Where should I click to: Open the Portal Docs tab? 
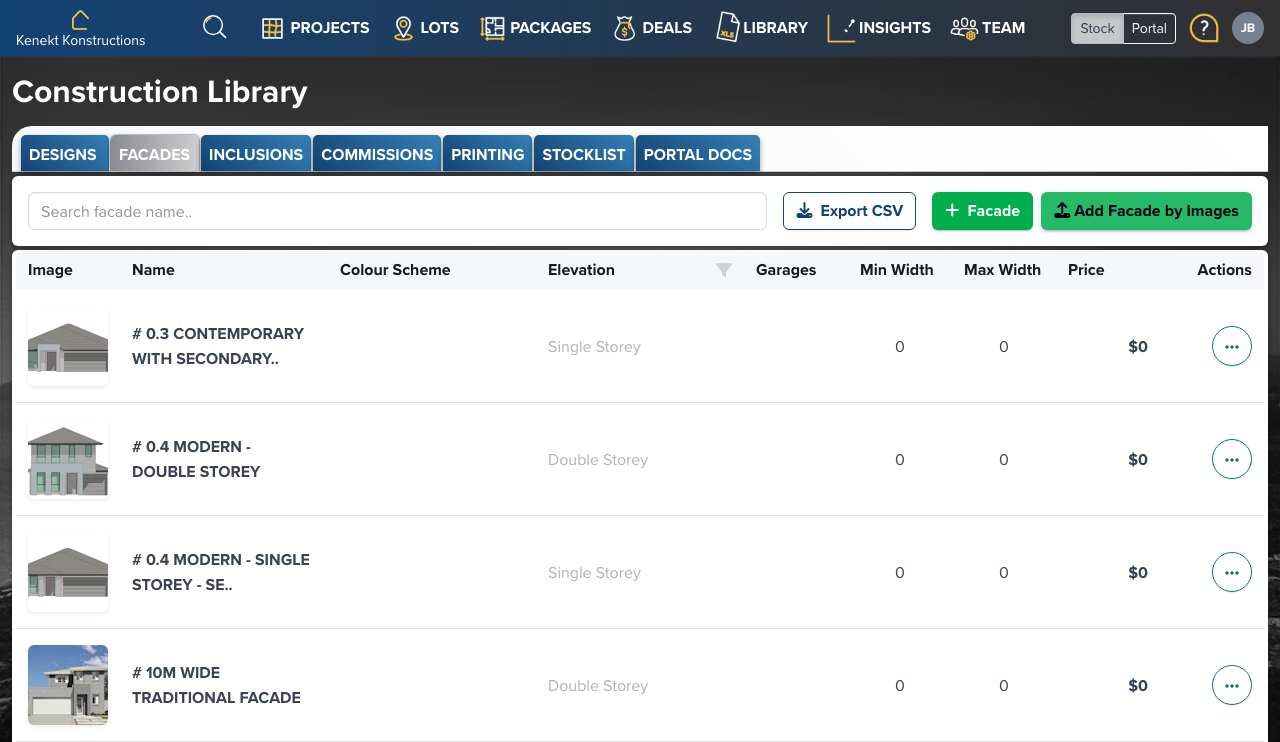698,154
